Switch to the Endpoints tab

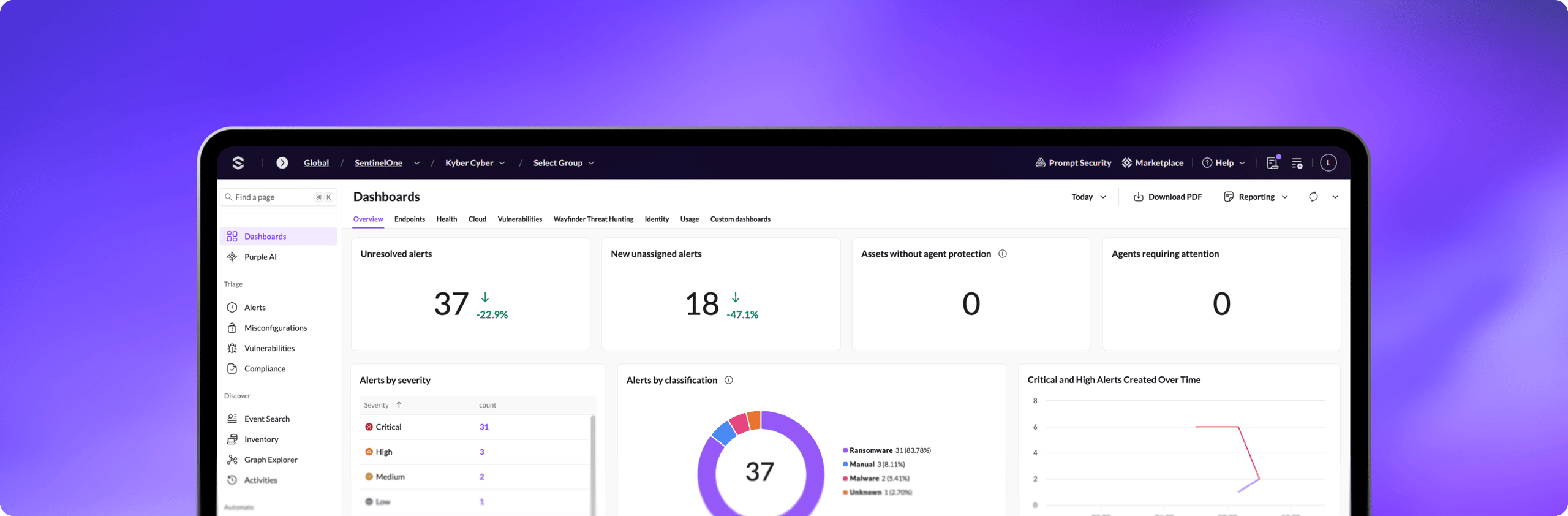(x=410, y=219)
